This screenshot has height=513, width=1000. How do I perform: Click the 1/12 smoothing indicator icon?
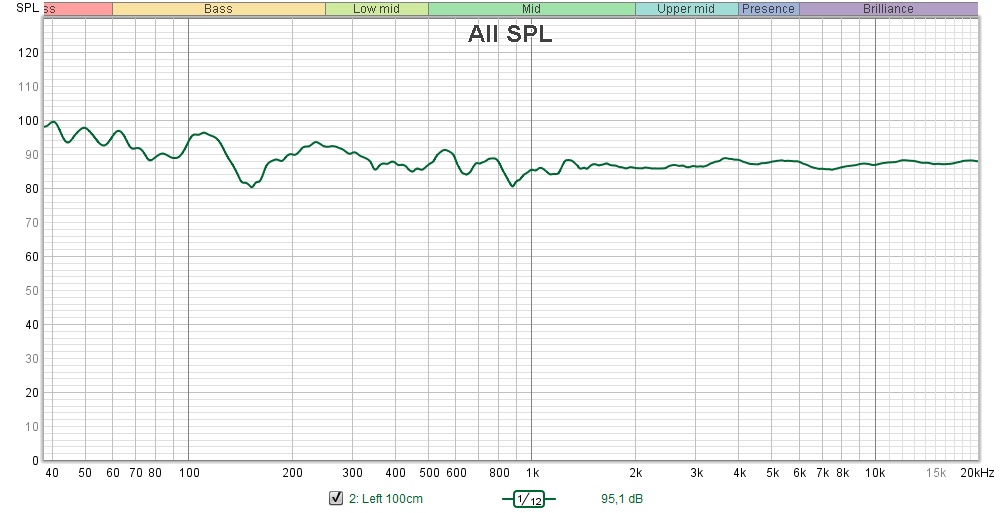(527, 500)
